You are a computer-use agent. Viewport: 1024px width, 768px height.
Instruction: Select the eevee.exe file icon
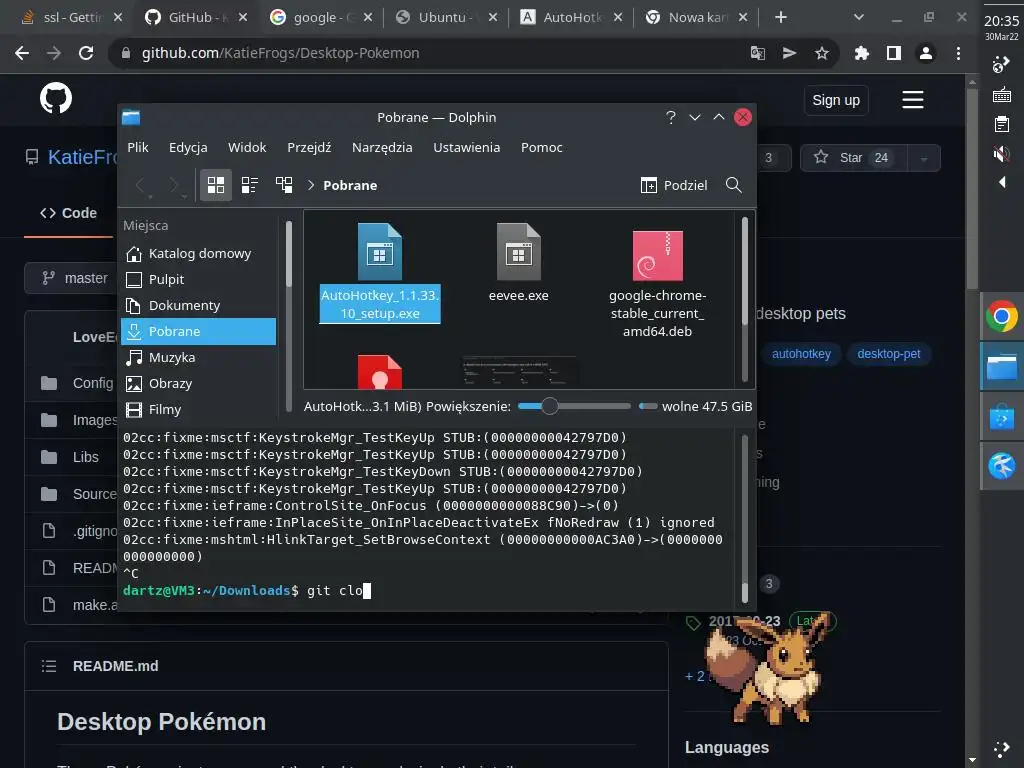[x=519, y=251]
